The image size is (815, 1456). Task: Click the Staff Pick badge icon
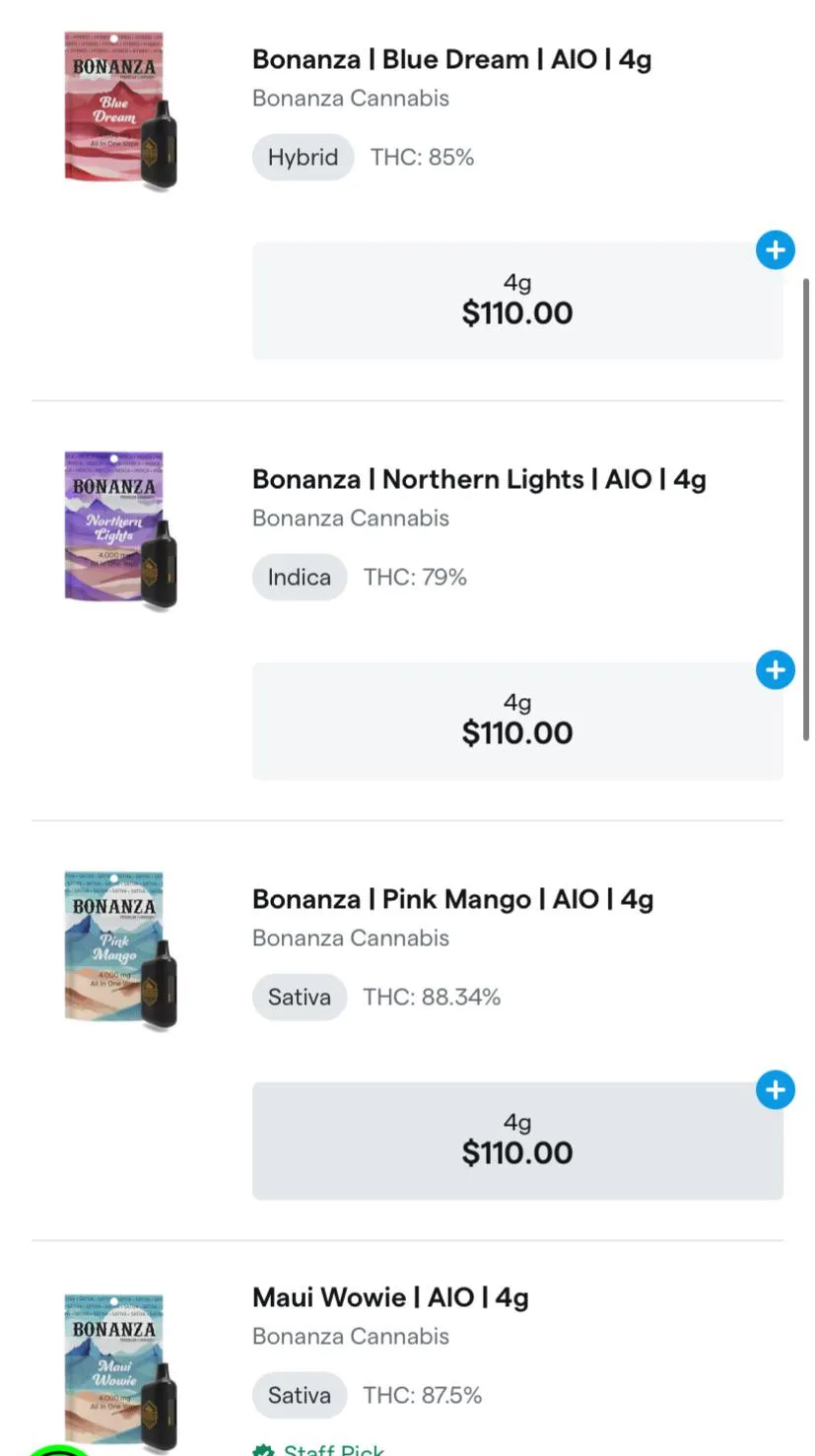(262, 1450)
